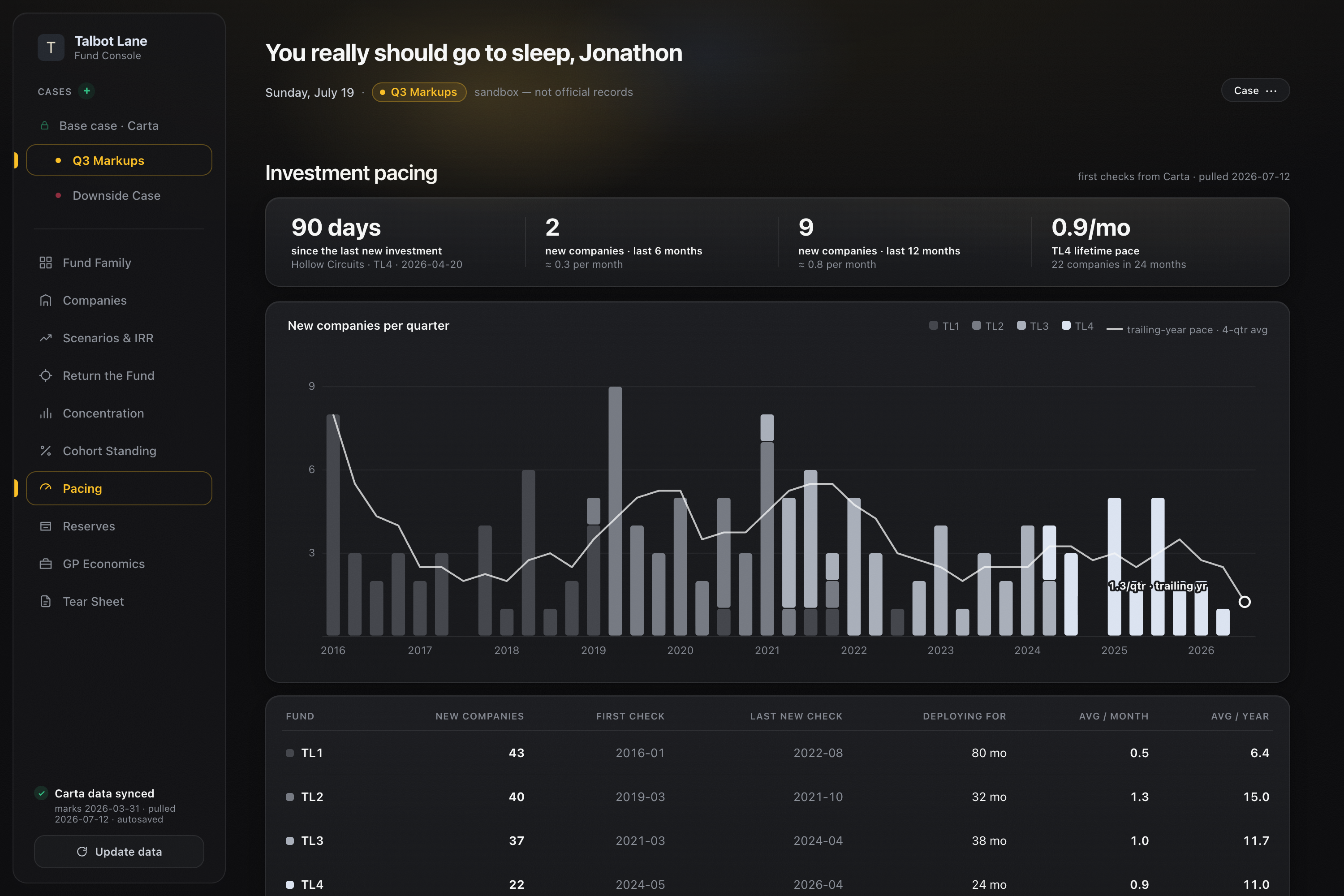Open the Case options menu

tap(1255, 90)
